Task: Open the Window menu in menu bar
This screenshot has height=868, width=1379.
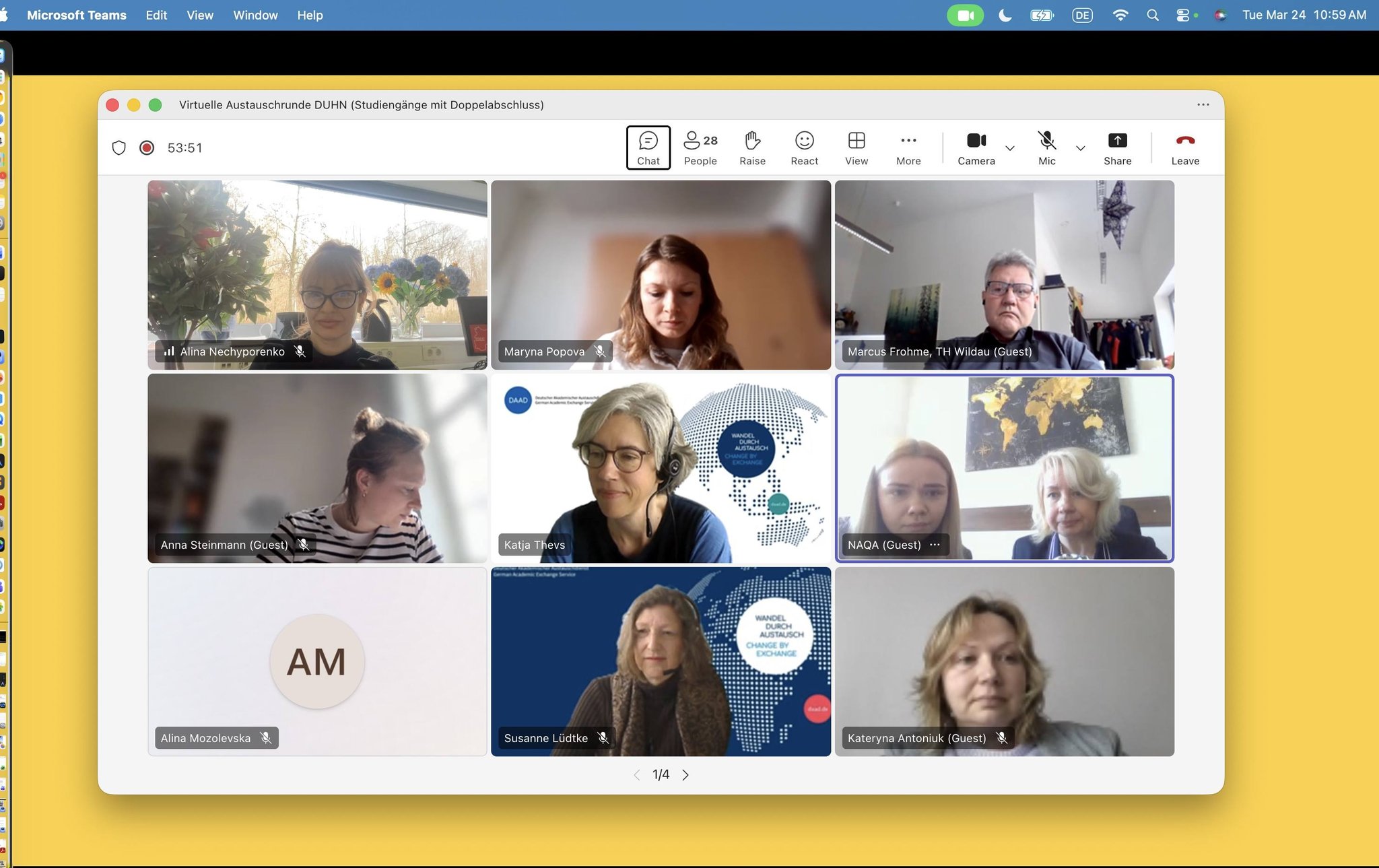Action: (x=255, y=15)
